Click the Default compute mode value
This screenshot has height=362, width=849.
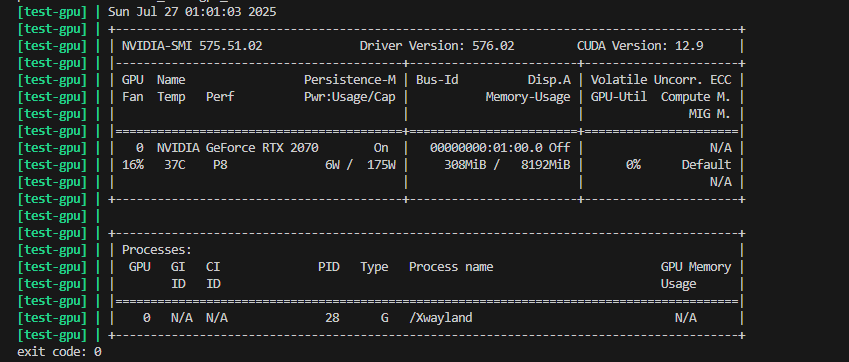coord(706,164)
